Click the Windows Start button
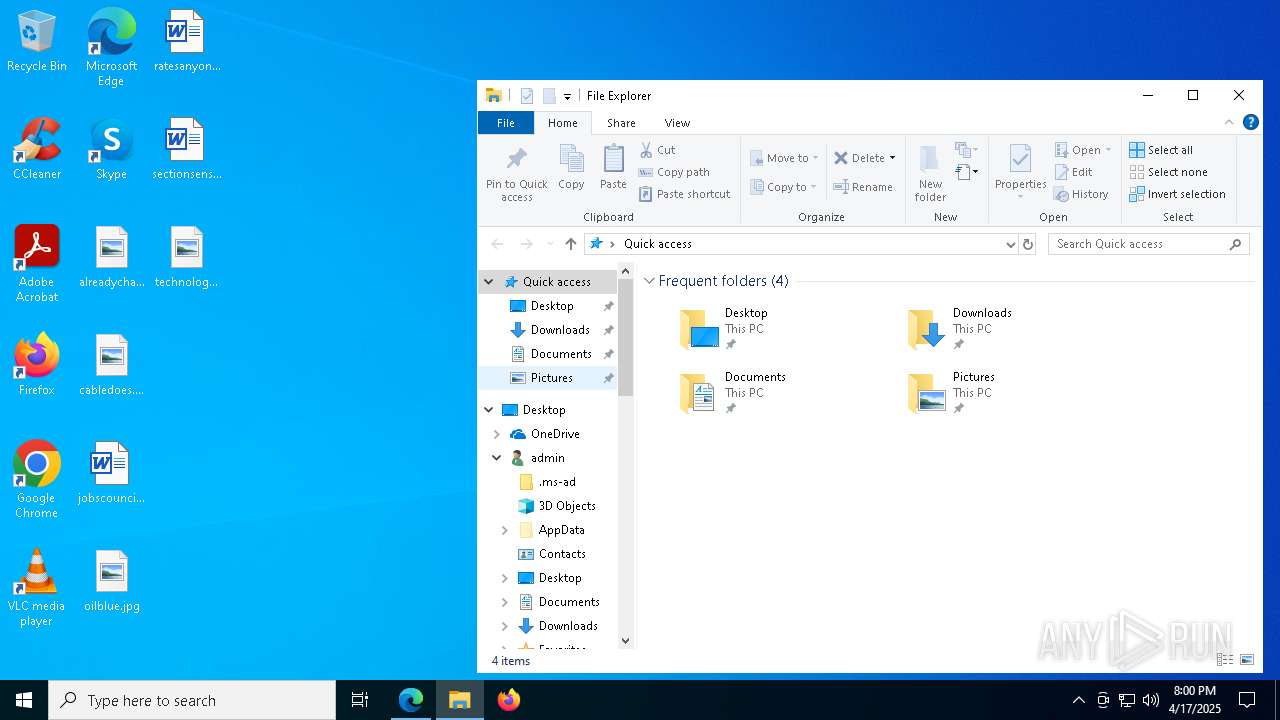Screen dimensions: 1280x720 coord(24,700)
